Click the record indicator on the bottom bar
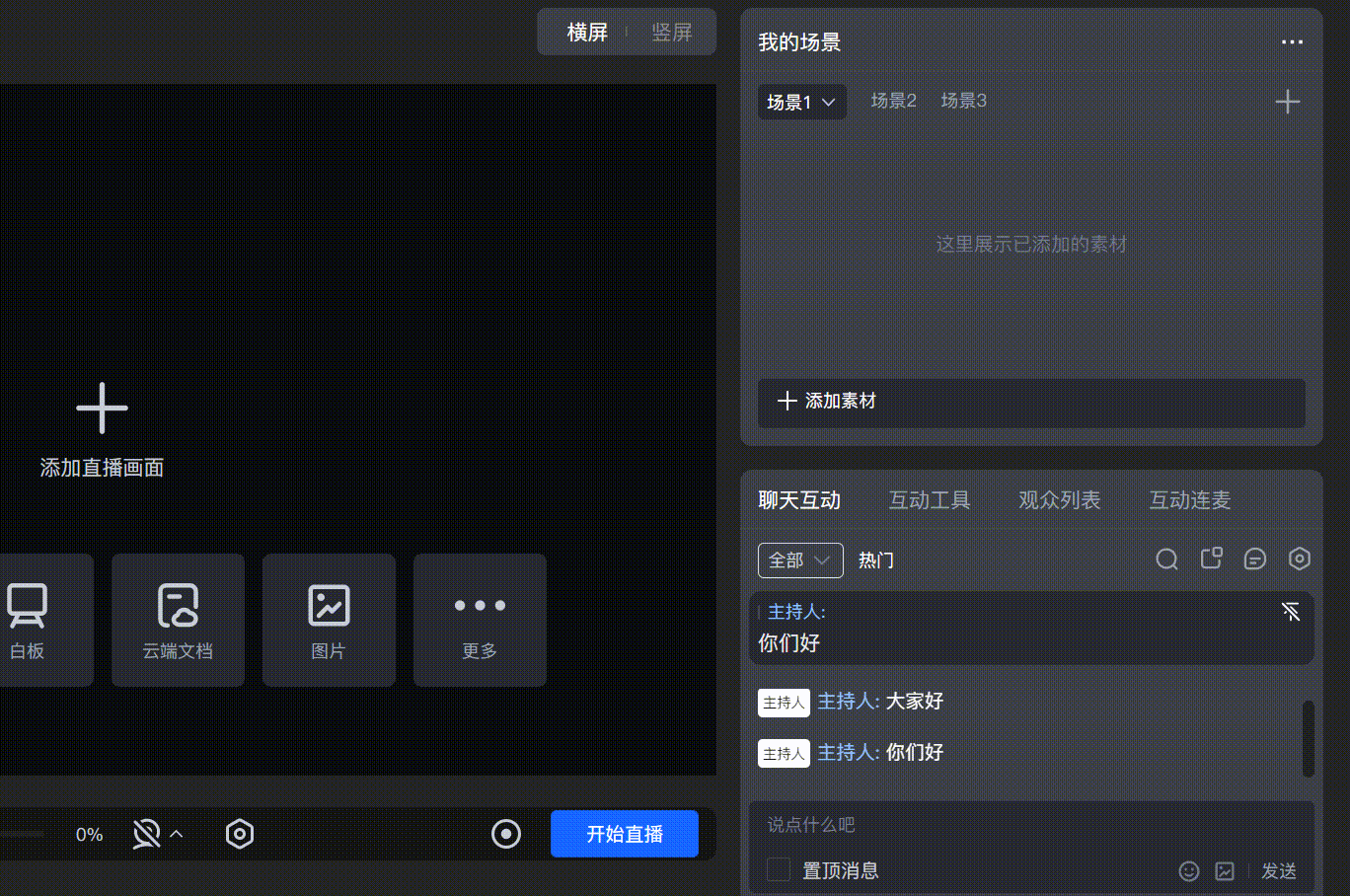Image resolution: width=1350 pixels, height=896 pixels. (x=506, y=834)
